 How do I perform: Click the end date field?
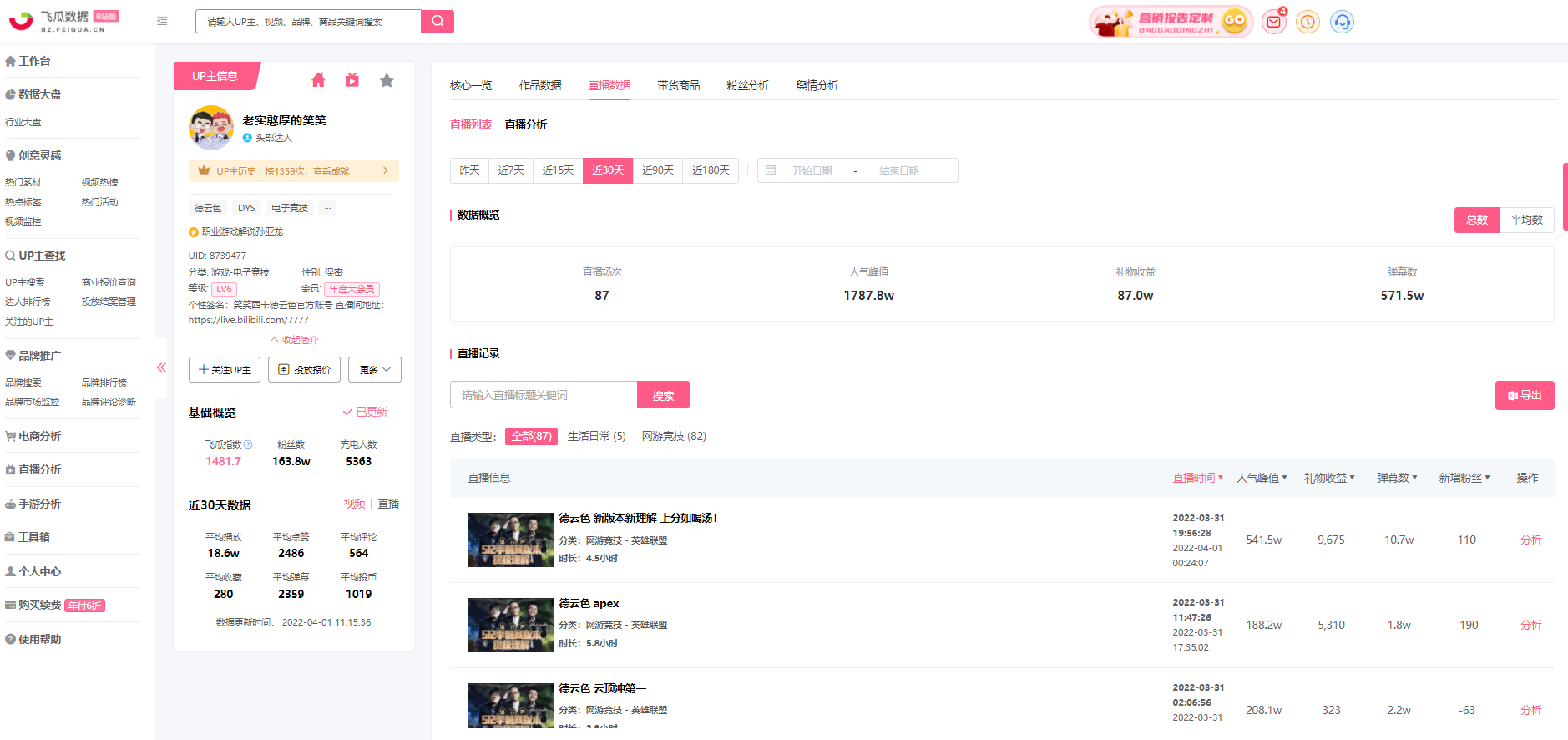(x=899, y=170)
